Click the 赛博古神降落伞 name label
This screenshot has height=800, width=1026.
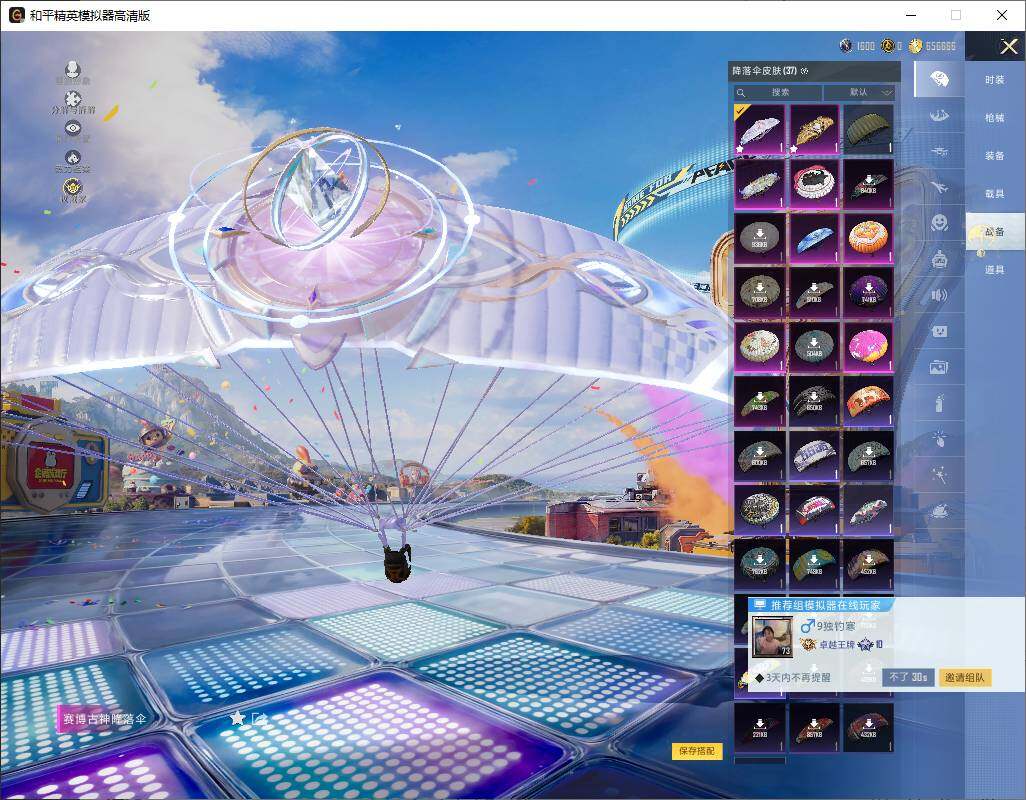[104, 719]
